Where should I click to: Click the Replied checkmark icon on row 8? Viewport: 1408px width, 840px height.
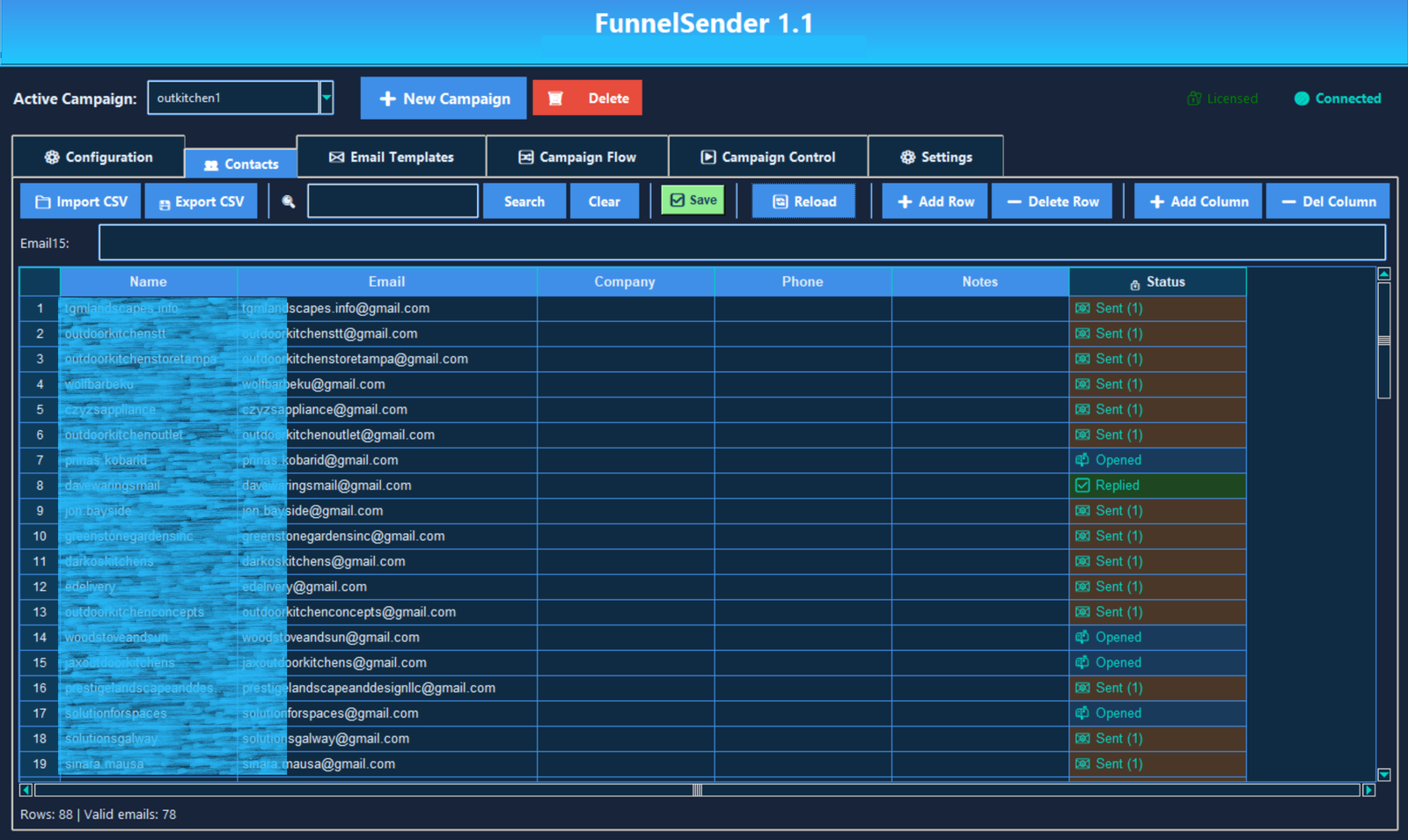tap(1082, 485)
